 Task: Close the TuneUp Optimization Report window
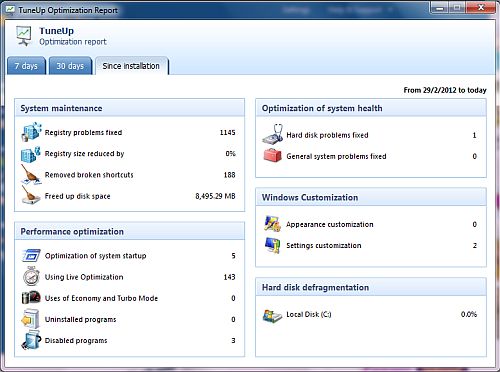click(x=481, y=8)
